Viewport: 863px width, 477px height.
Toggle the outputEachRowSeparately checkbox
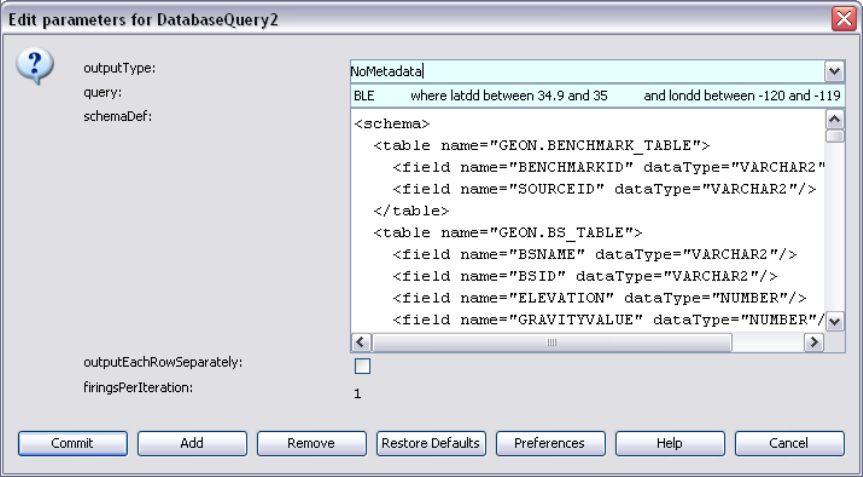(363, 366)
